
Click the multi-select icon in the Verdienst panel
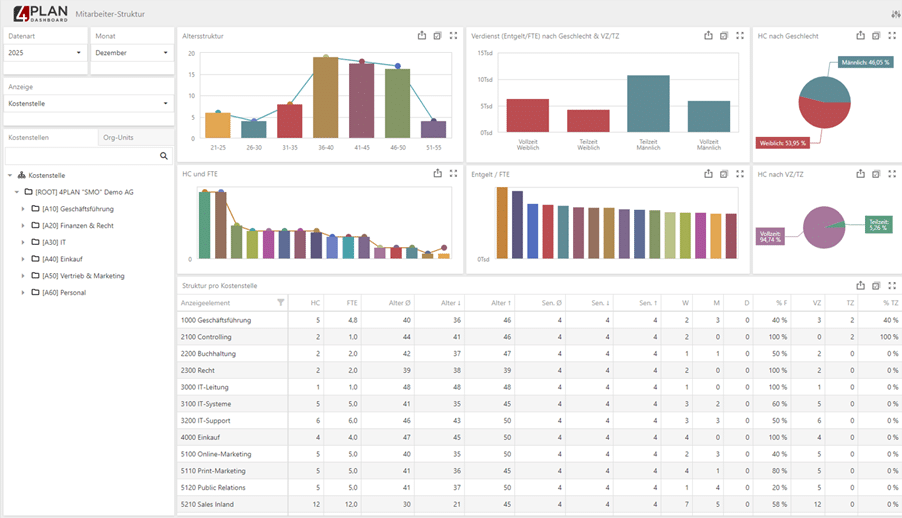tap(724, 36)
